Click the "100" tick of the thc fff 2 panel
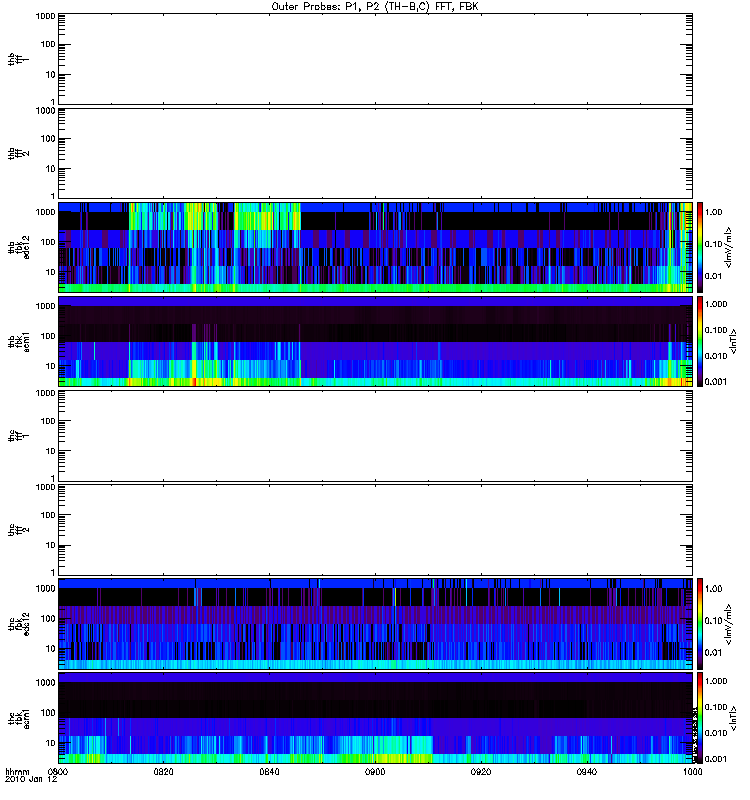 (x=48, y=515)
